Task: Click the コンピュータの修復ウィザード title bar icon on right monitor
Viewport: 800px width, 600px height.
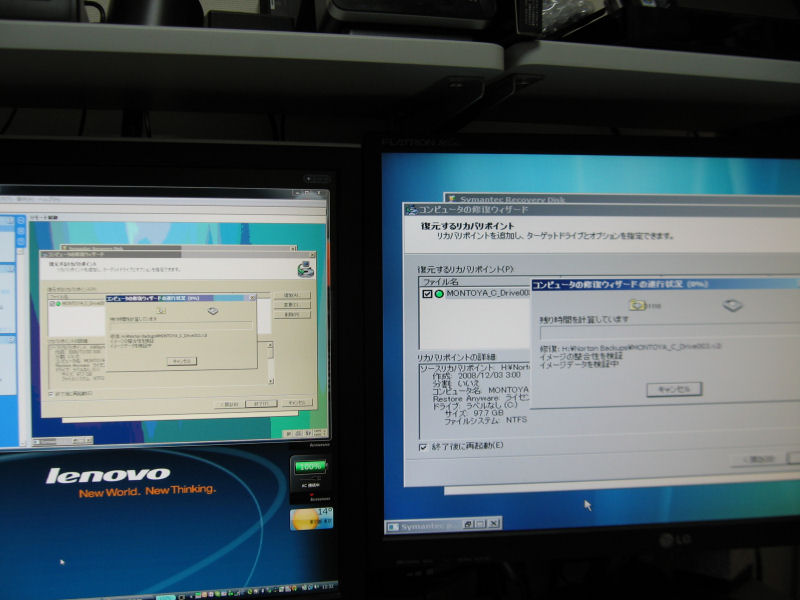Action: 412,210
